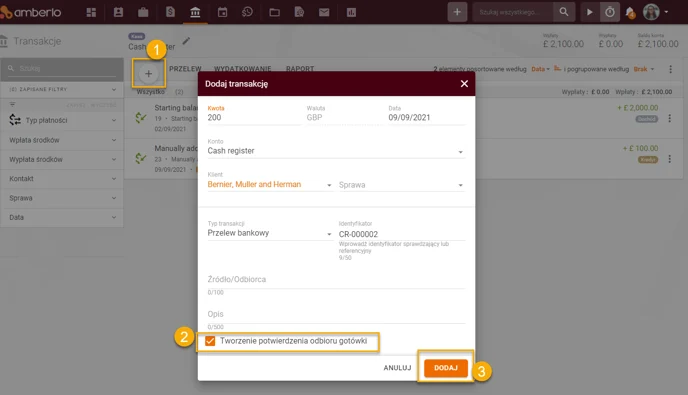Expand Wypłata środków filter
This screenshot has width=688, height=395.
[62, 159]
